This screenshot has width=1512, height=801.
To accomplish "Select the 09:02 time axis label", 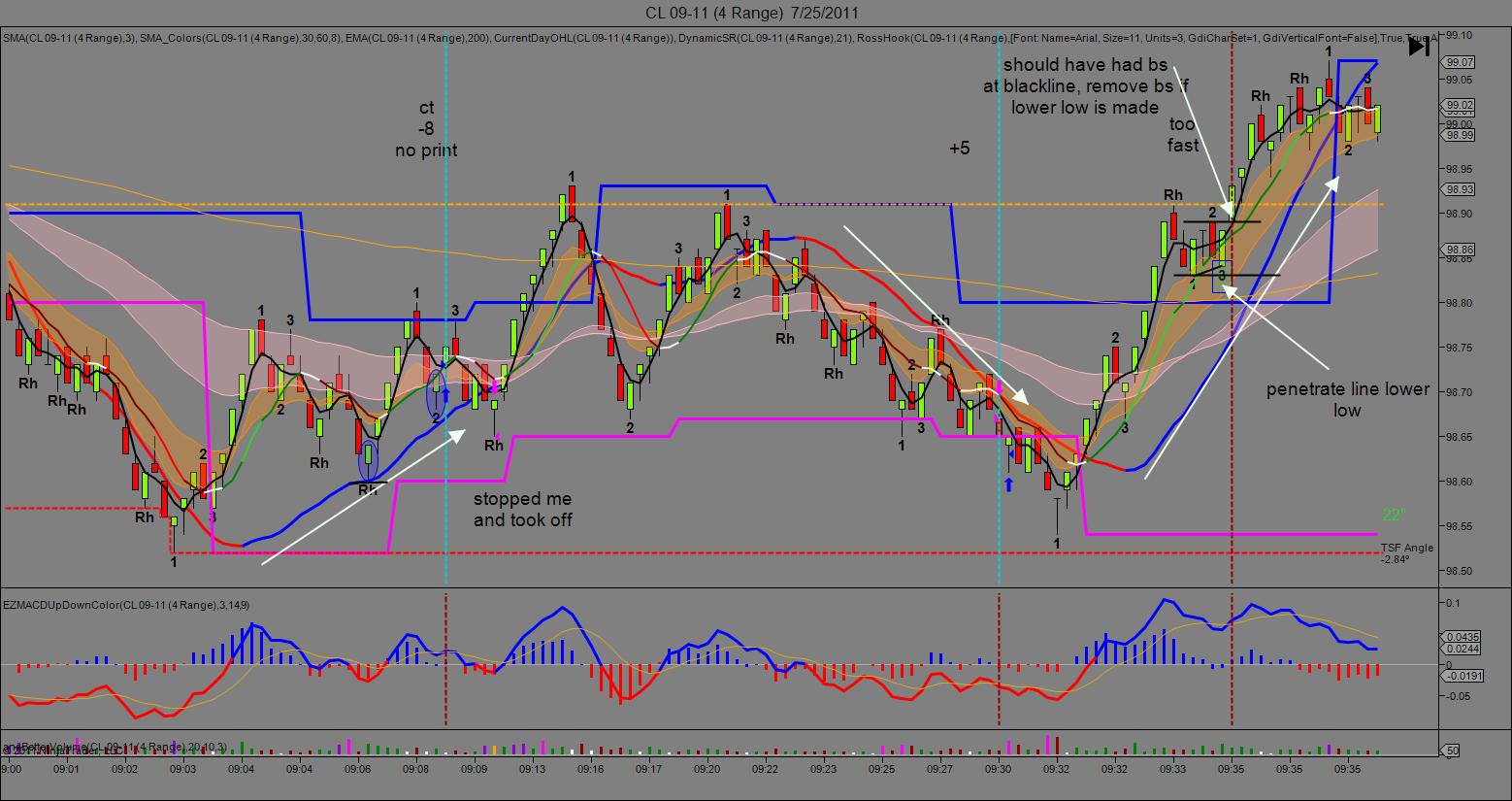I will (x=124, y=769).
